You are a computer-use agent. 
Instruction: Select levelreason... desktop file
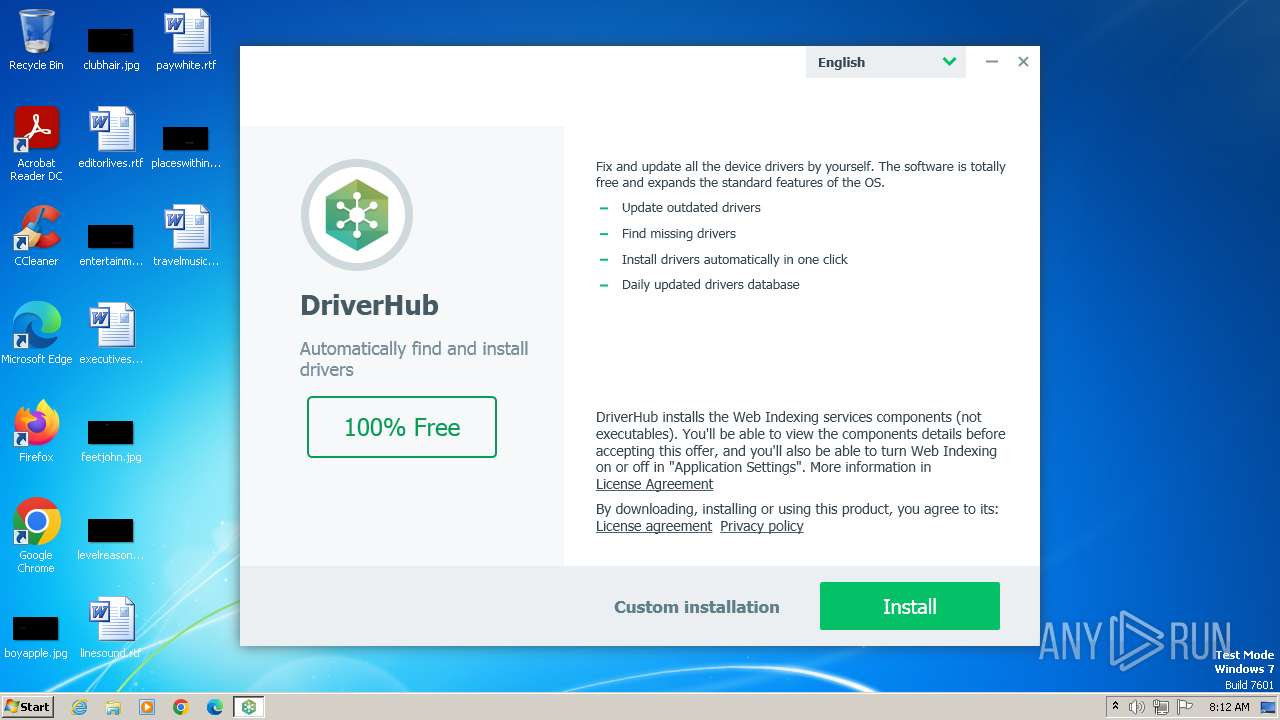point(111,538)
